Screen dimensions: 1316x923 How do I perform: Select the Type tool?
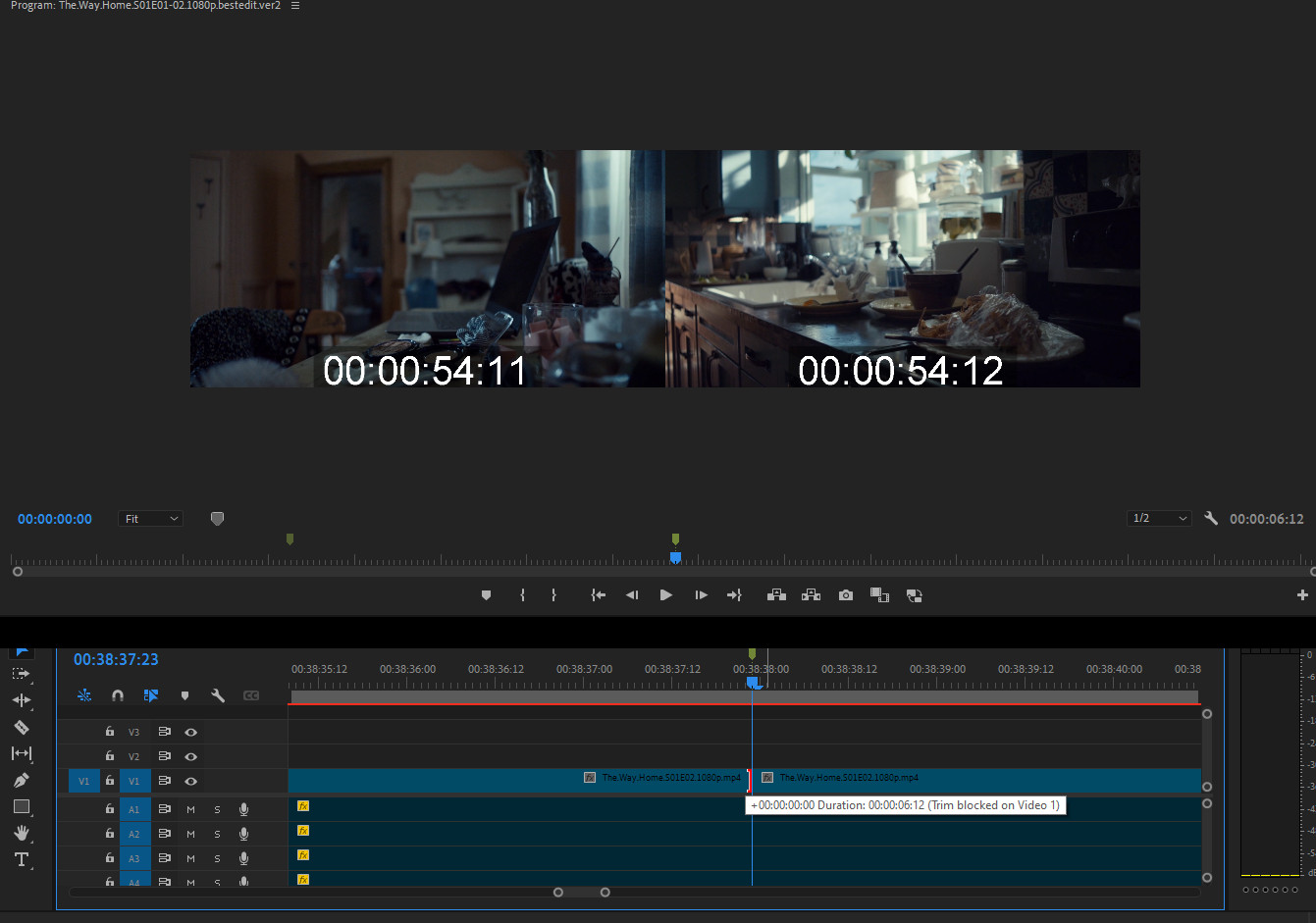tap(21, 859)
